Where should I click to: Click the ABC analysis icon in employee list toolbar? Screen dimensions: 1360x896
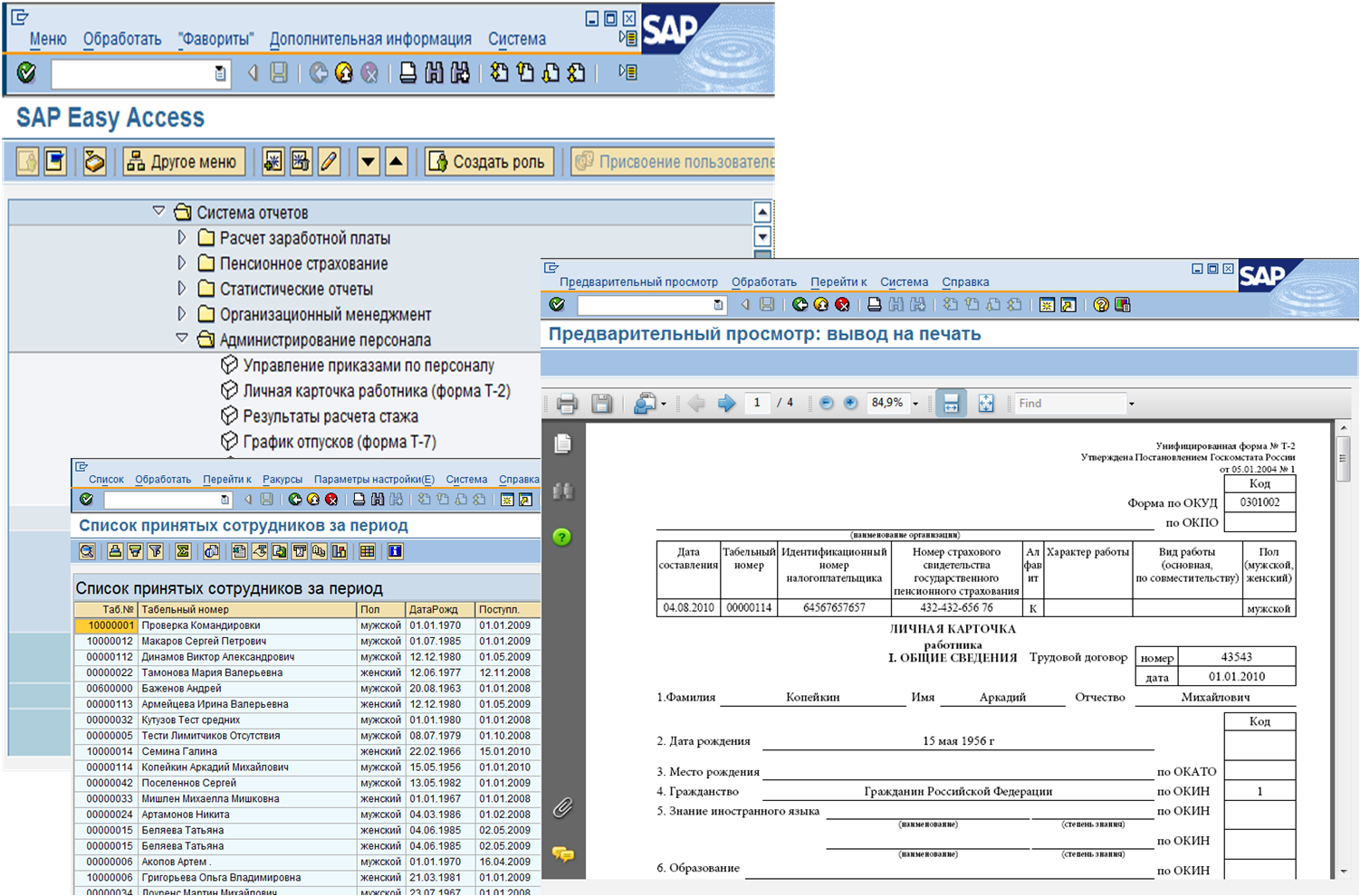(x=319, y=551)
